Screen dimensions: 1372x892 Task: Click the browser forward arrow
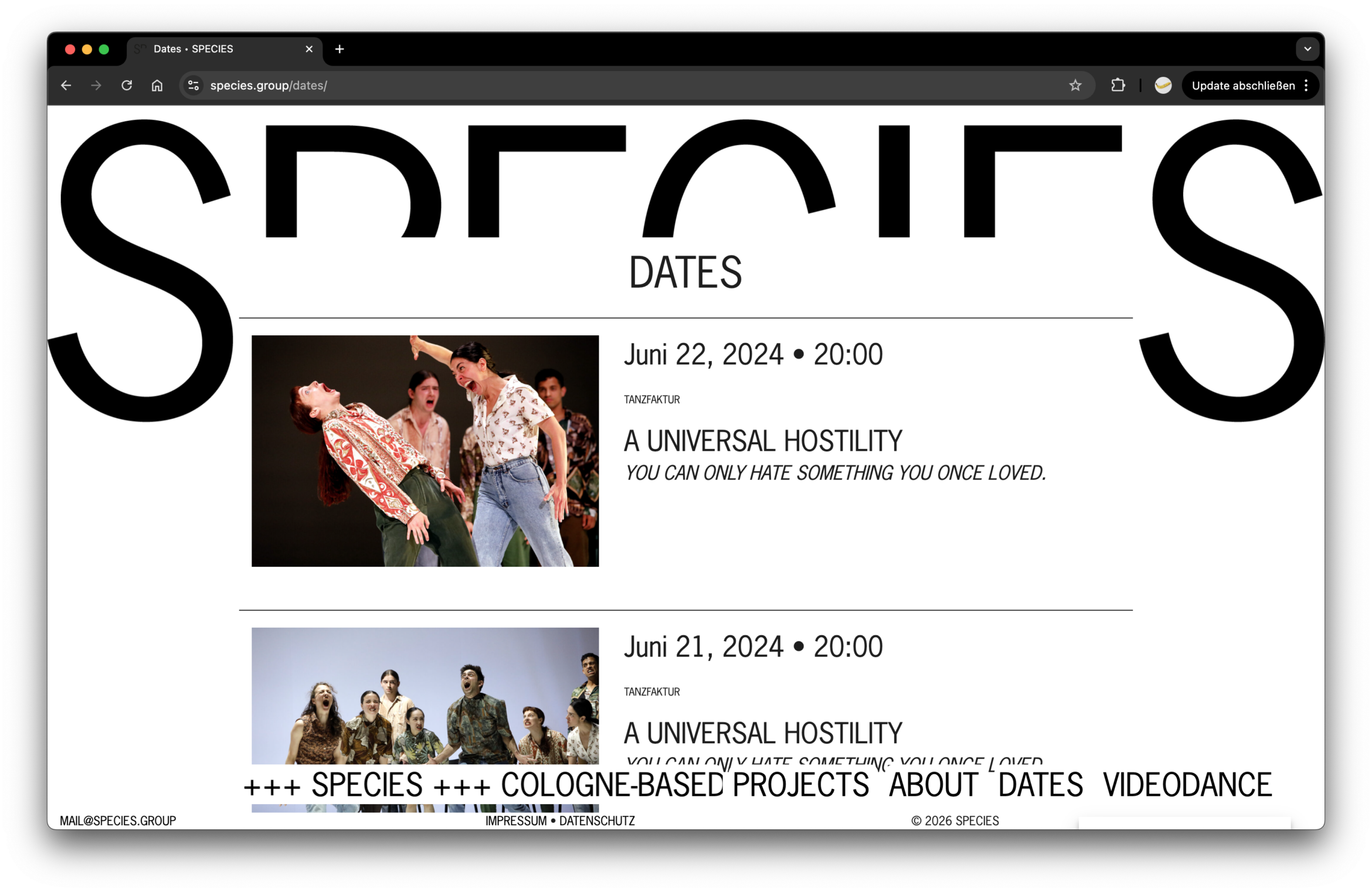tap(96, 85)
